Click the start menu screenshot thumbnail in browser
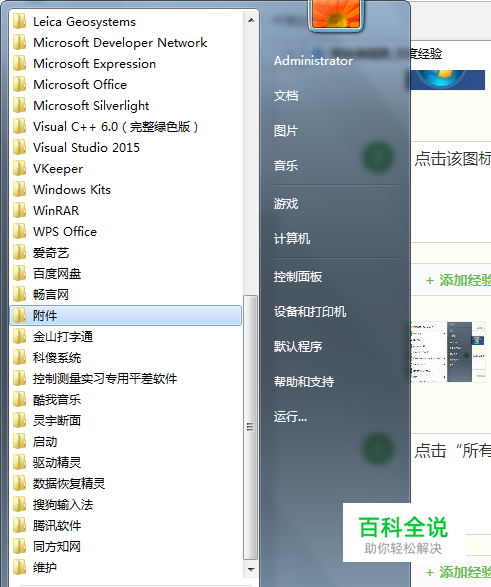 (x=448, y=352)
